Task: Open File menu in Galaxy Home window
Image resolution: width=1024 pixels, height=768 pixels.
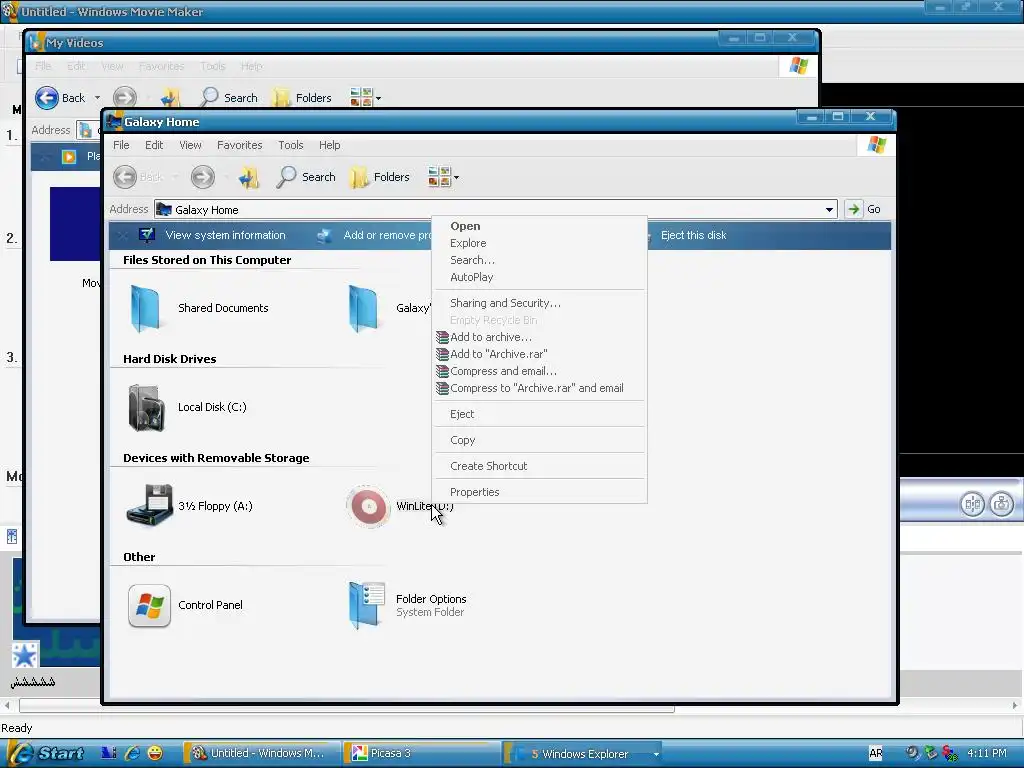Action: click(x=121, y=145)
